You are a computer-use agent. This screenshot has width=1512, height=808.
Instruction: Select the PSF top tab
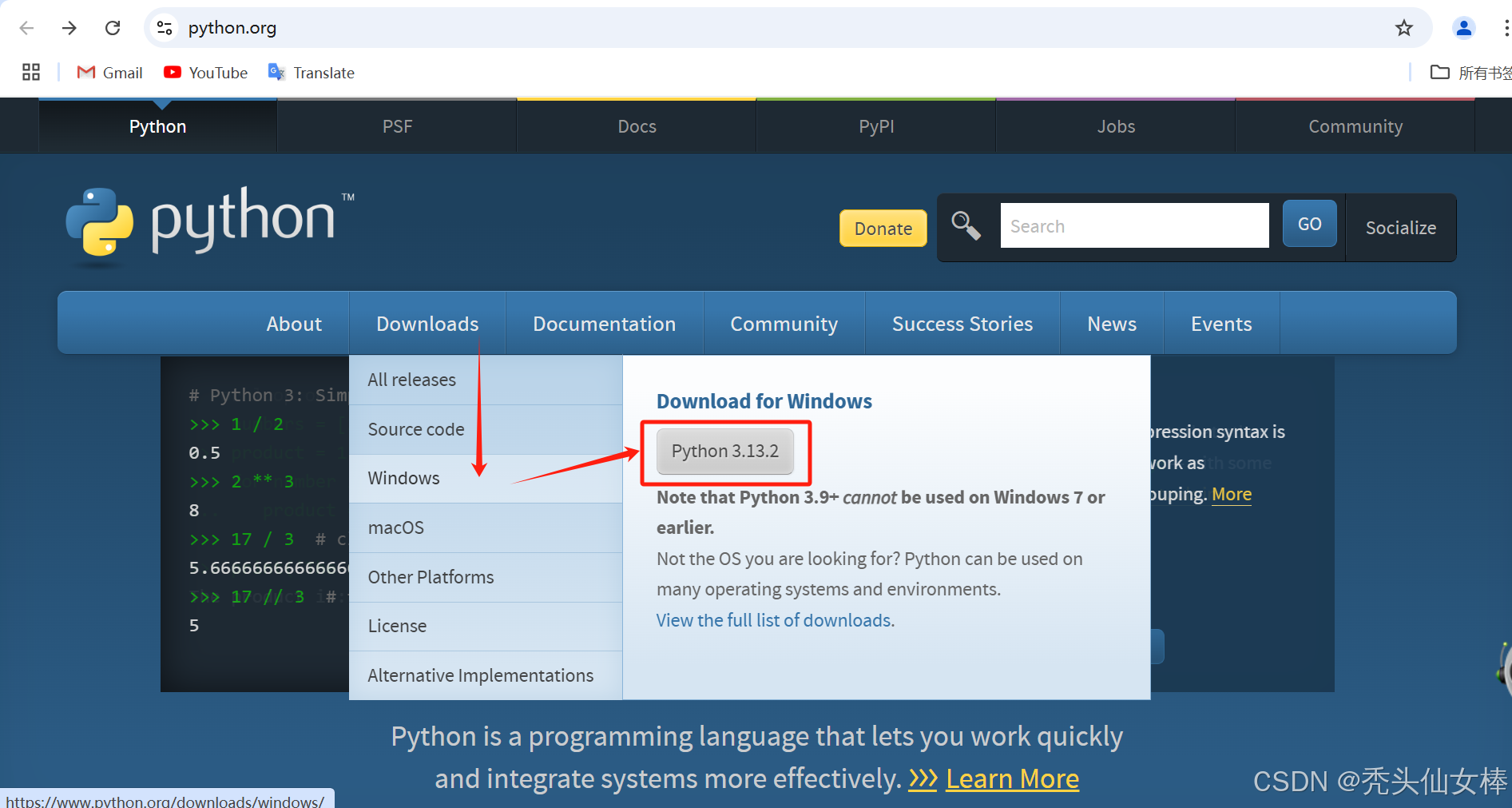click(397, 126)
